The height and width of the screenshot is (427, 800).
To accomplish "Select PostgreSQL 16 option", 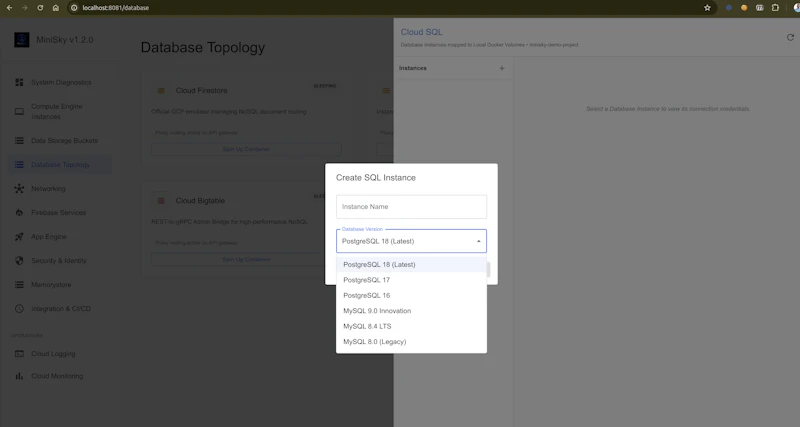I will click(411, 295).
